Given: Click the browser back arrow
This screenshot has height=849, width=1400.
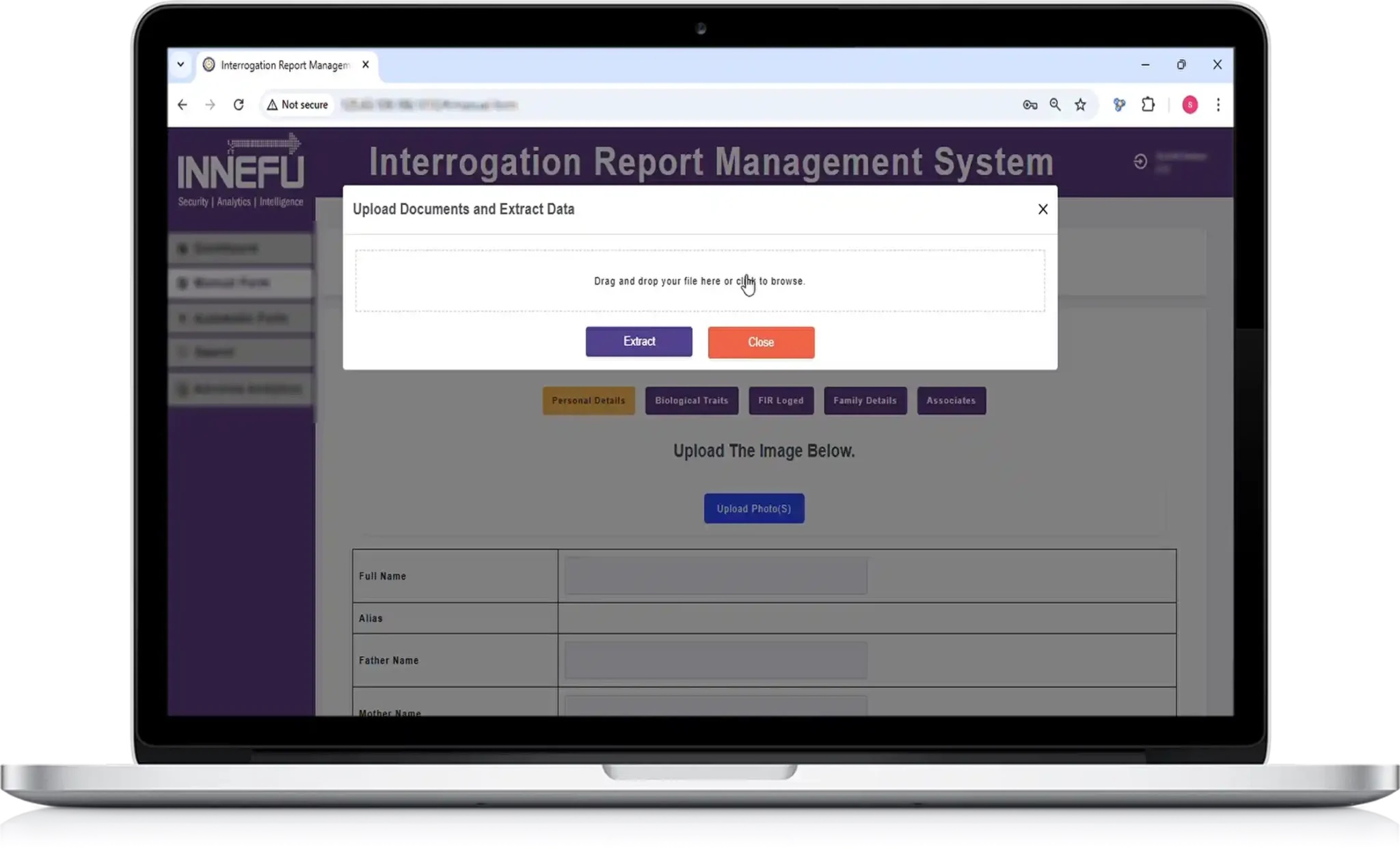Looking at the screenshot, I should [x=182, y=105].
